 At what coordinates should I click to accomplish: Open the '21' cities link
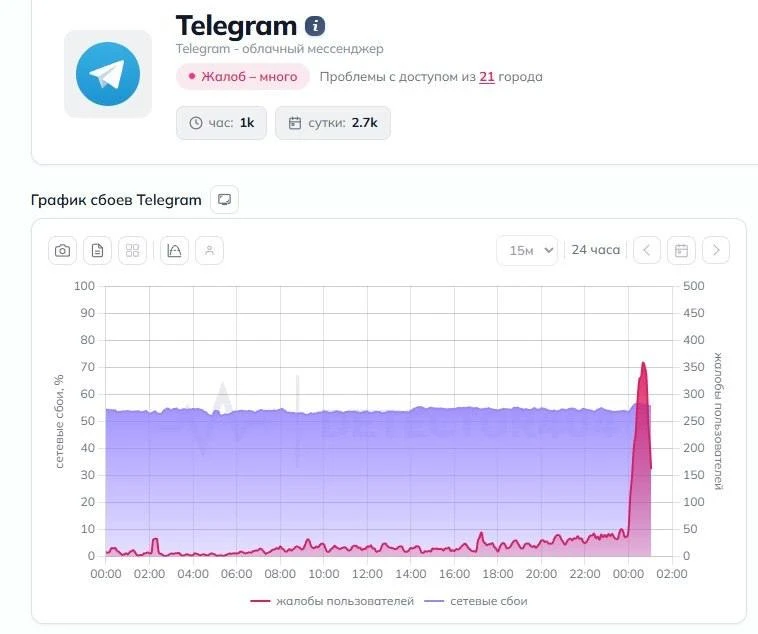tap(487, 77)
